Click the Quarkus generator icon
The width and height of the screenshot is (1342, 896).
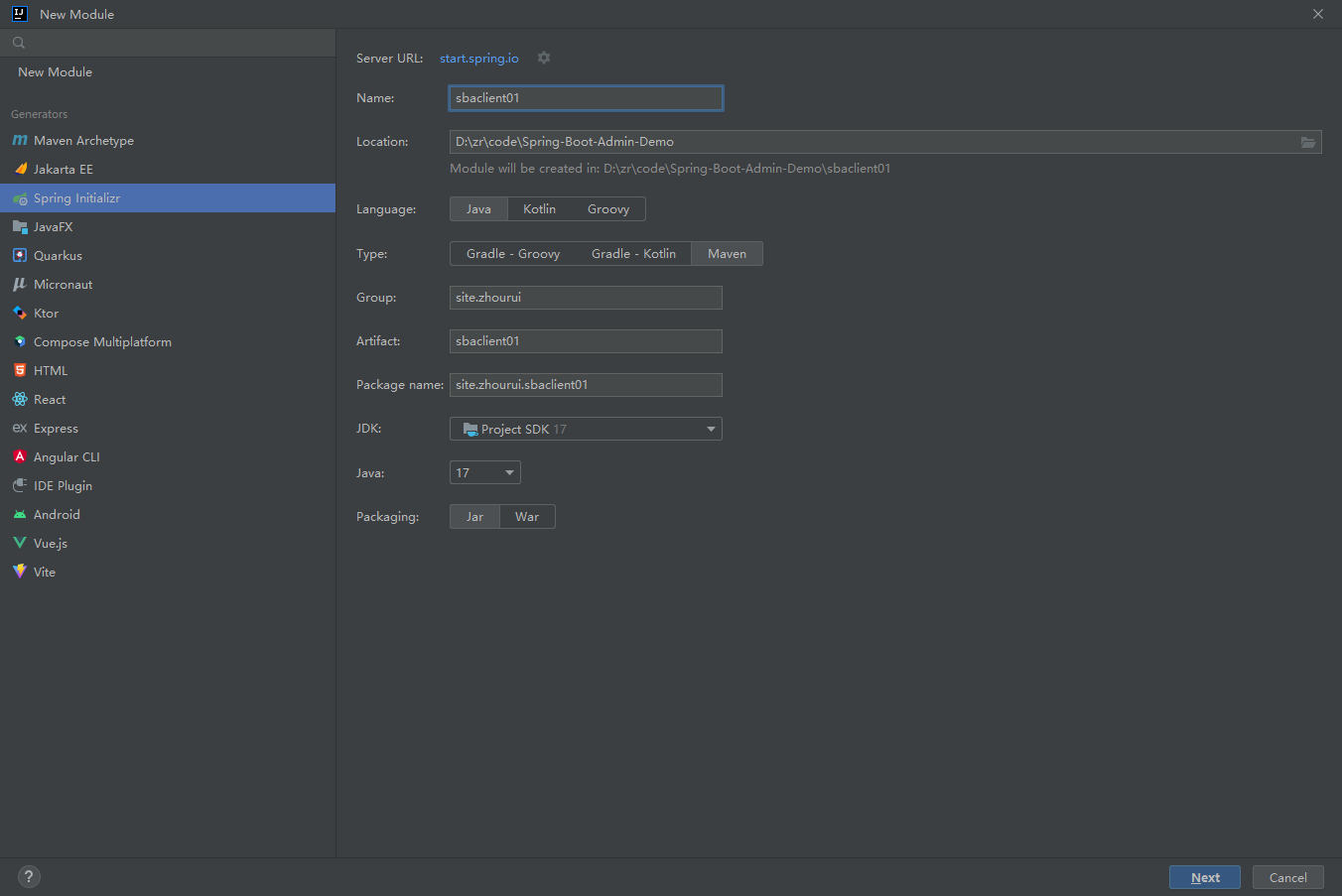[x=20, y=255]
